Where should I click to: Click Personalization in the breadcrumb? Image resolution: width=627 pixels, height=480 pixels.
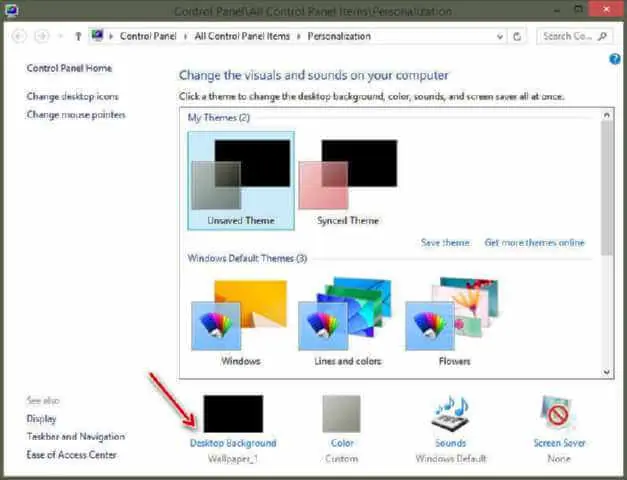pos(339,36)
